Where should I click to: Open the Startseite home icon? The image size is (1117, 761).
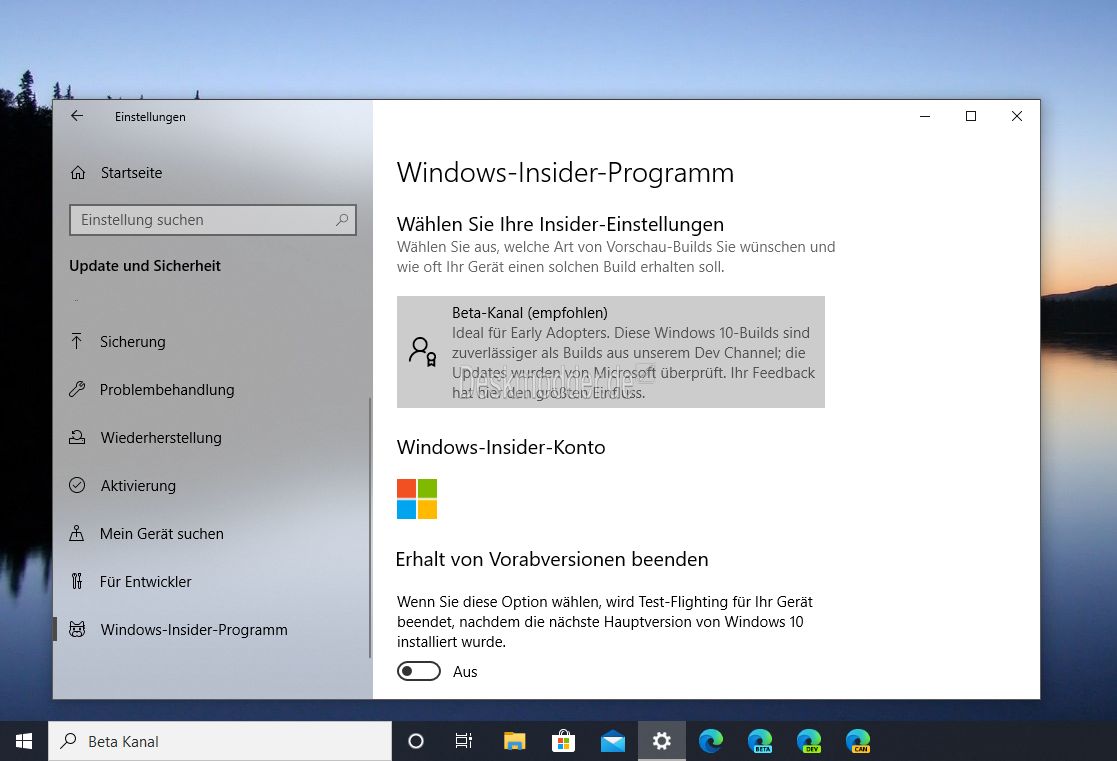tap(78, 172)
